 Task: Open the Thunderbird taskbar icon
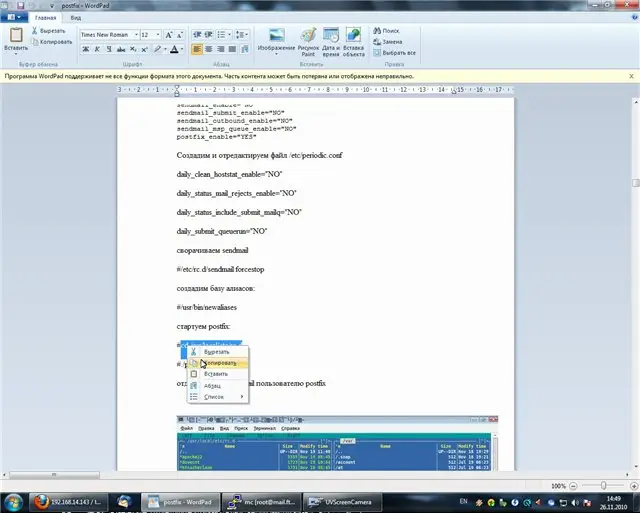(x=124, y=502)
